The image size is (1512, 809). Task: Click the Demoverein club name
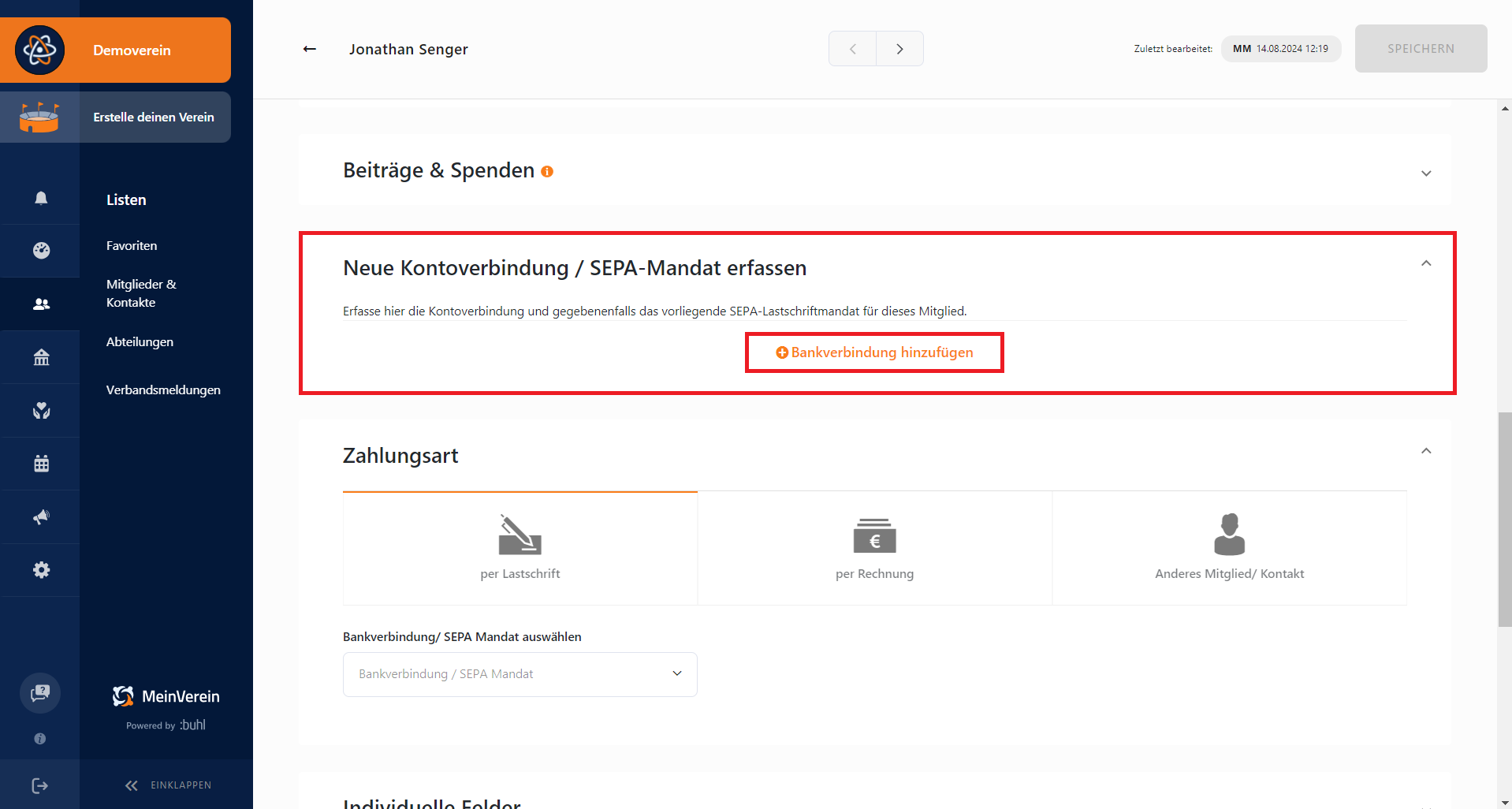132,50
